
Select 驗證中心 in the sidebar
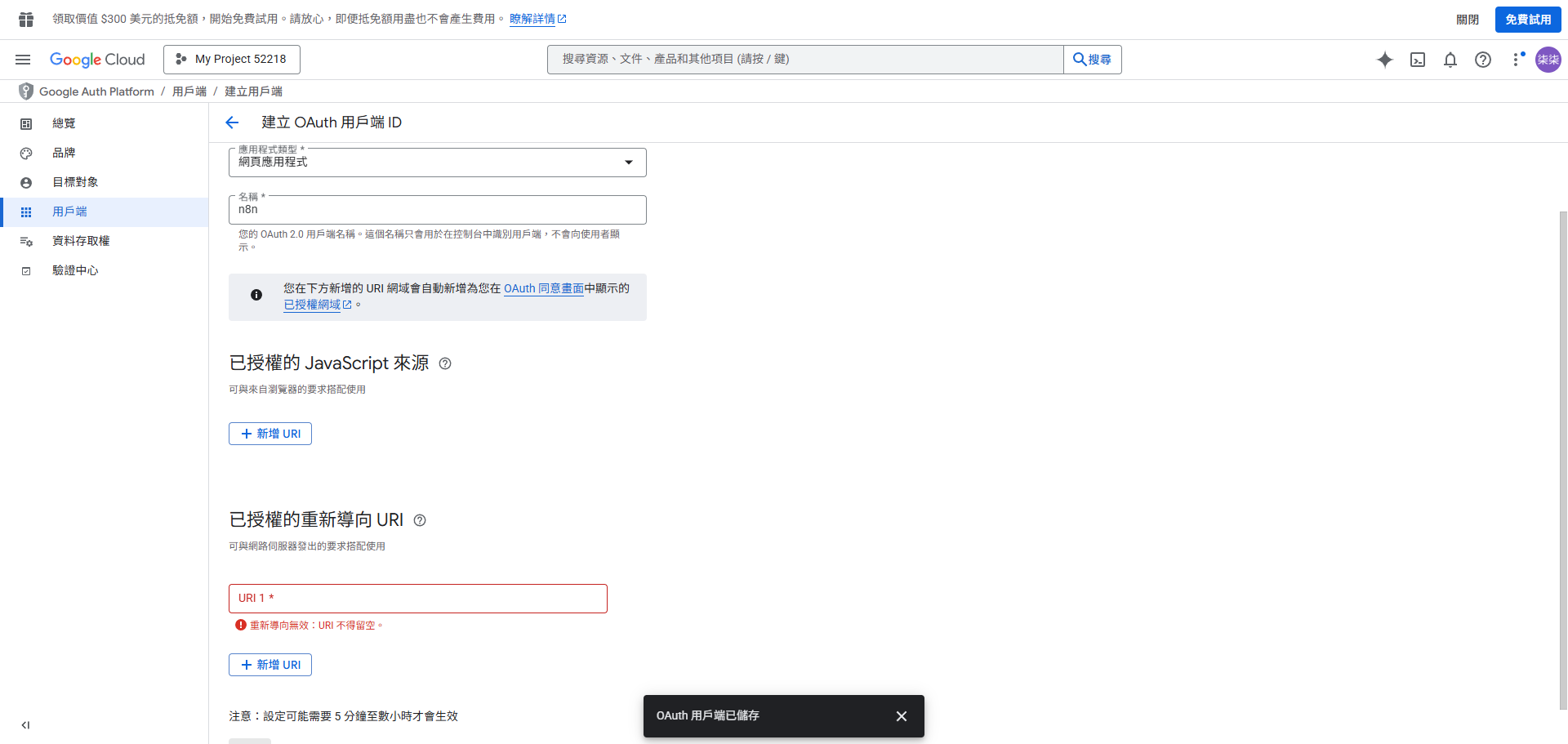pos(75,270)
